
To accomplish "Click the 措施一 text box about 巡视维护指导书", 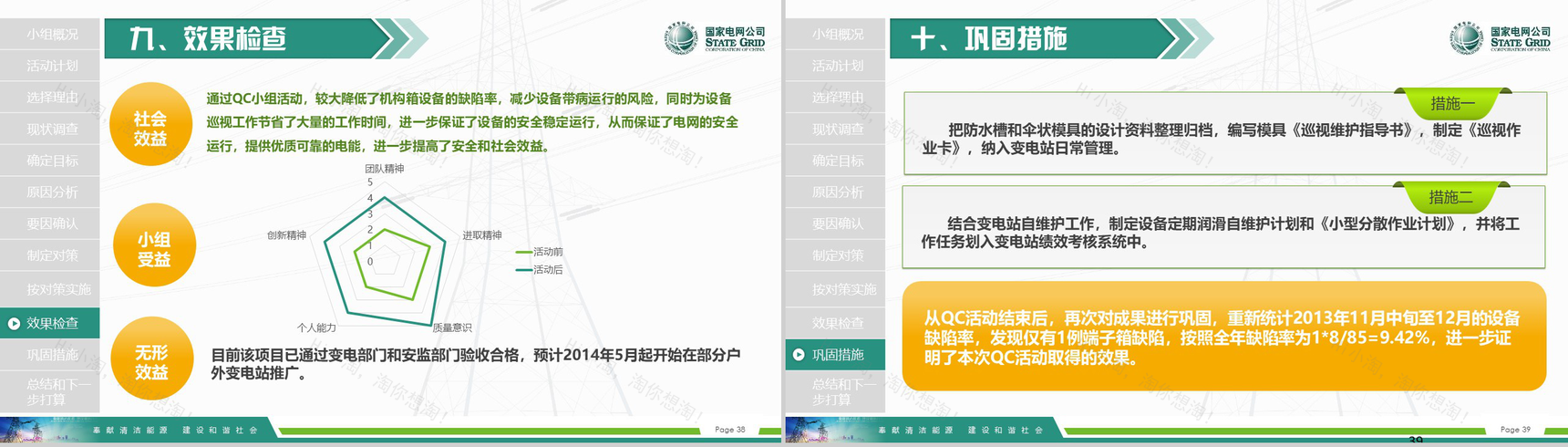I will tap(1225, 133).
